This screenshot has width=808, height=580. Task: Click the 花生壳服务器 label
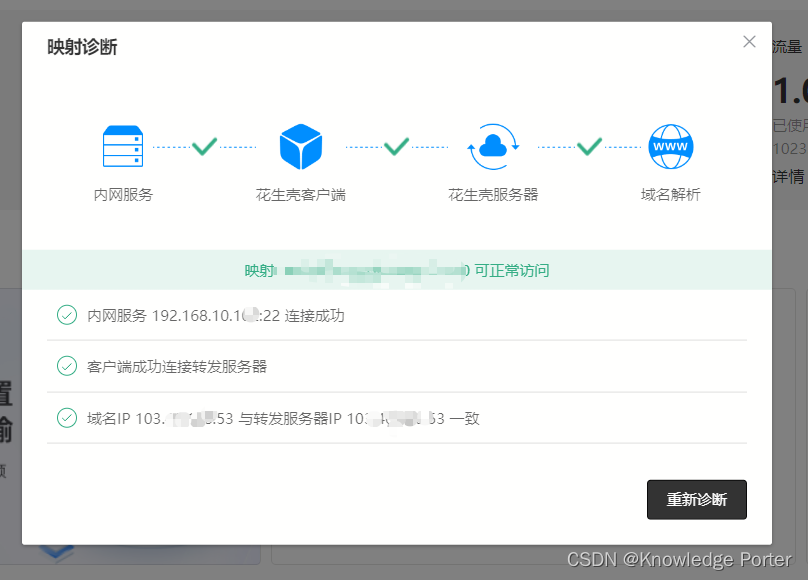pos(493,195)
